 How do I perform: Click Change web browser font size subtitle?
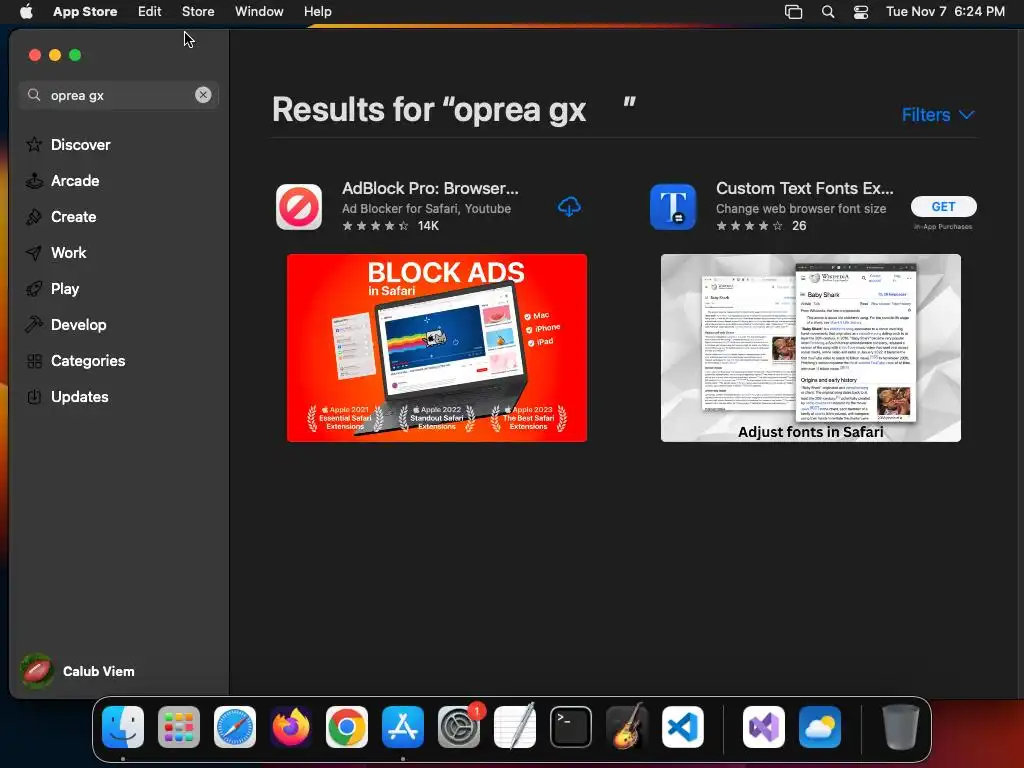801,208
